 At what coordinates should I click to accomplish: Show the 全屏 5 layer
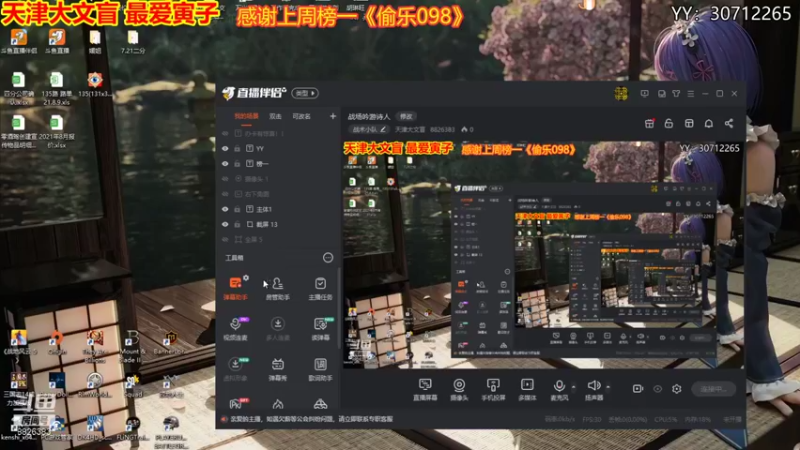[225, 239]
